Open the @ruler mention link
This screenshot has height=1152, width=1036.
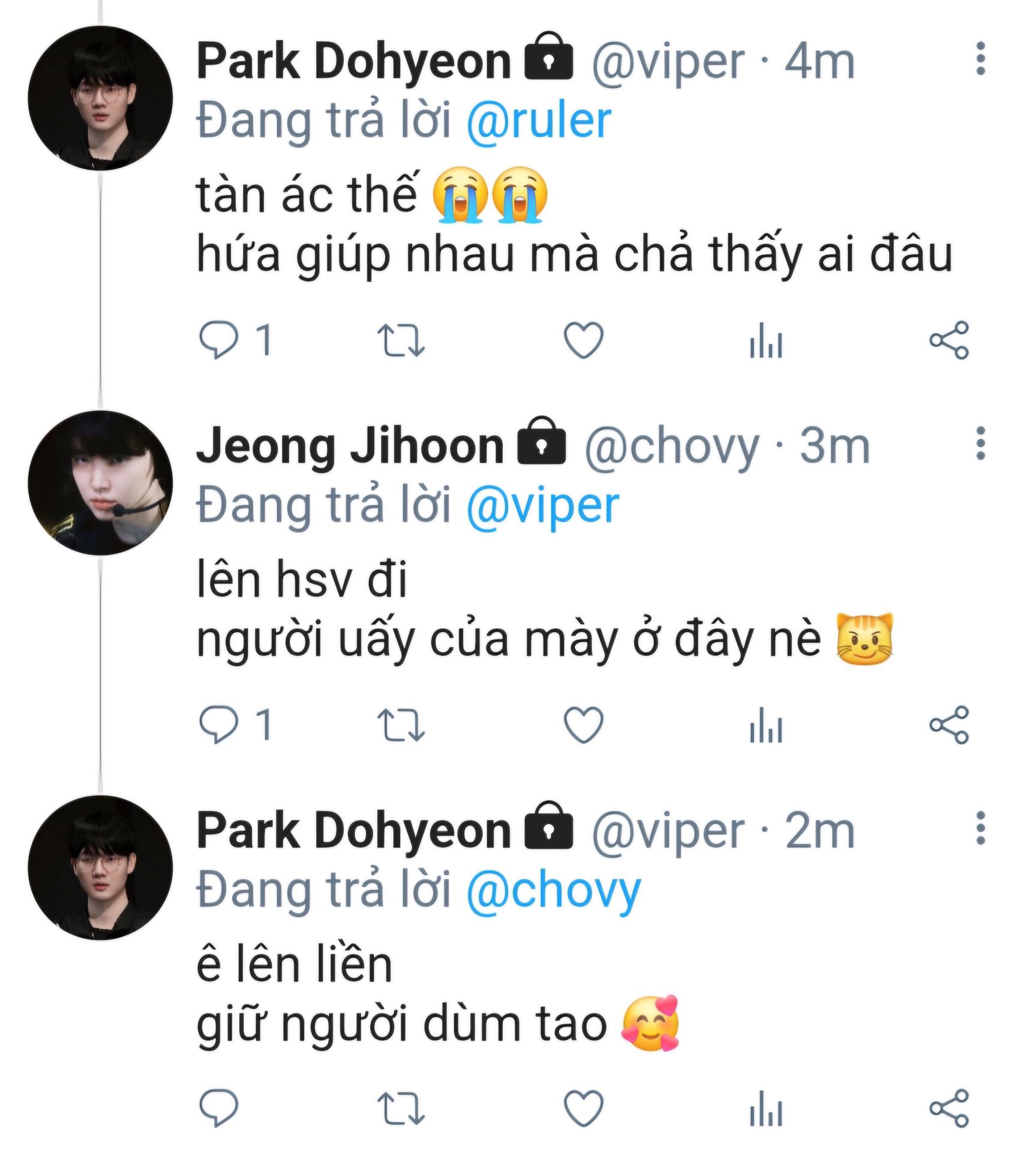(538, 121)
